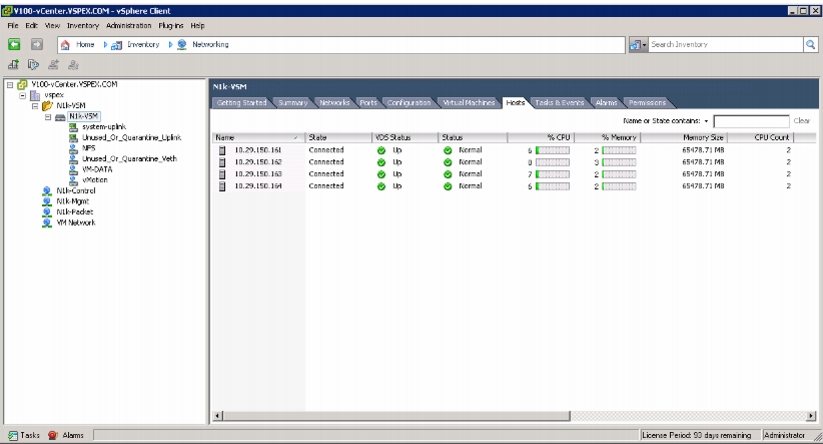Switch to the Permissions tab
The height and width of the screenshot is (444, 823).
tap(647, 103)
